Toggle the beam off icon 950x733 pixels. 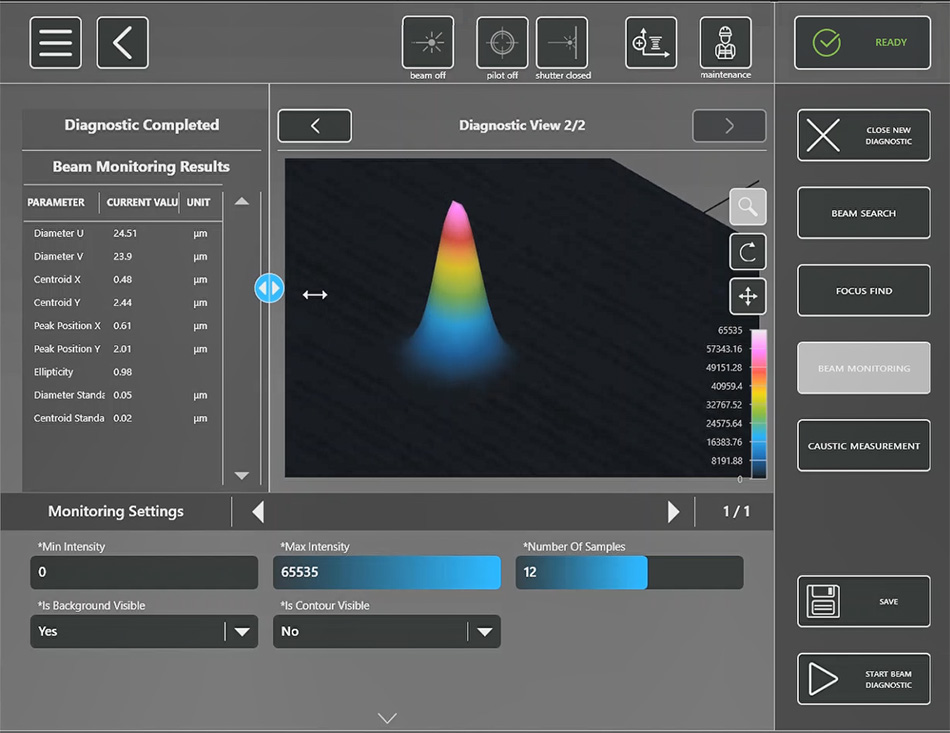click(x=427, y=43)
